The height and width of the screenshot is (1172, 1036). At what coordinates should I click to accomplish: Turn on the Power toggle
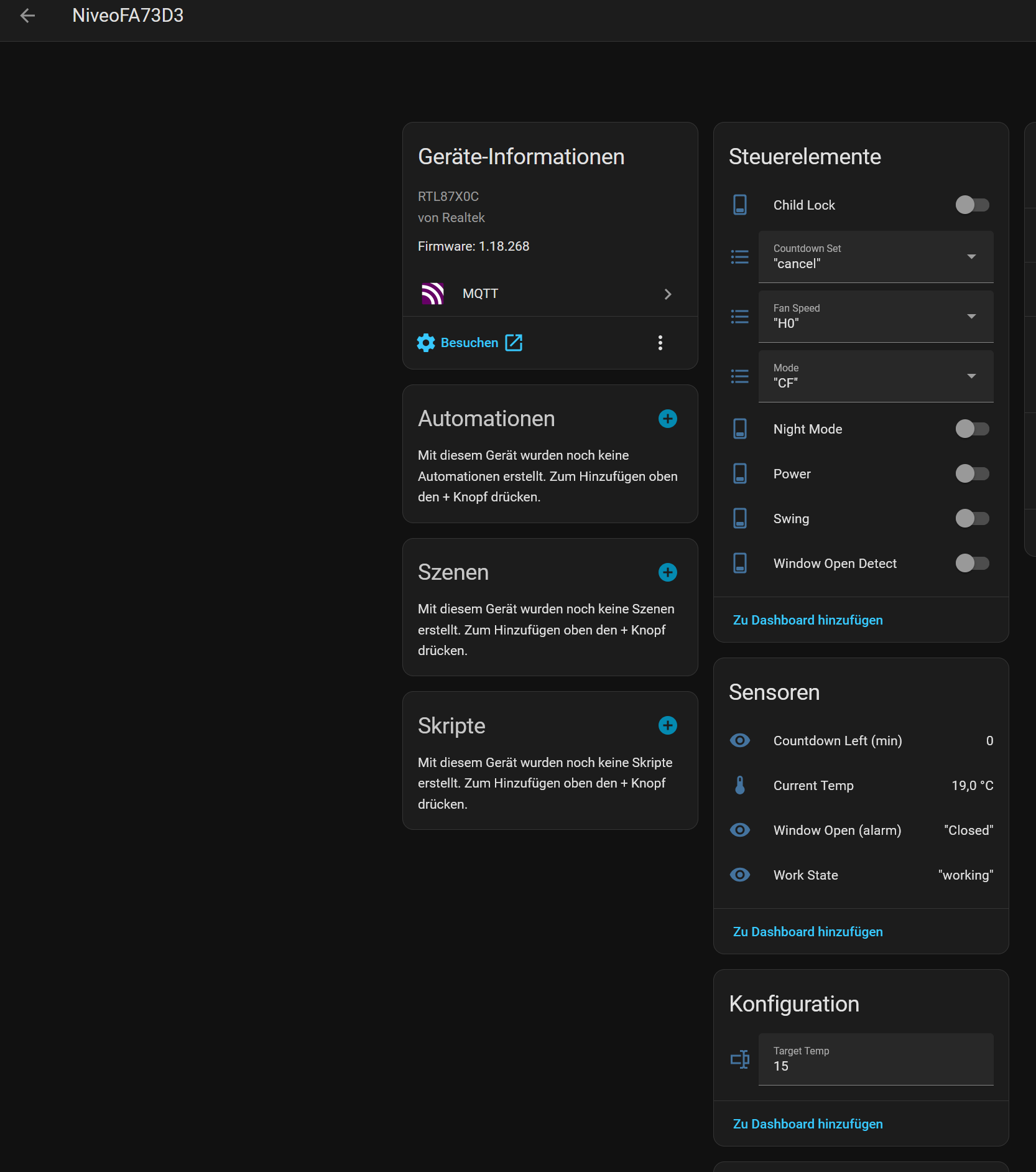click(971, 473)
